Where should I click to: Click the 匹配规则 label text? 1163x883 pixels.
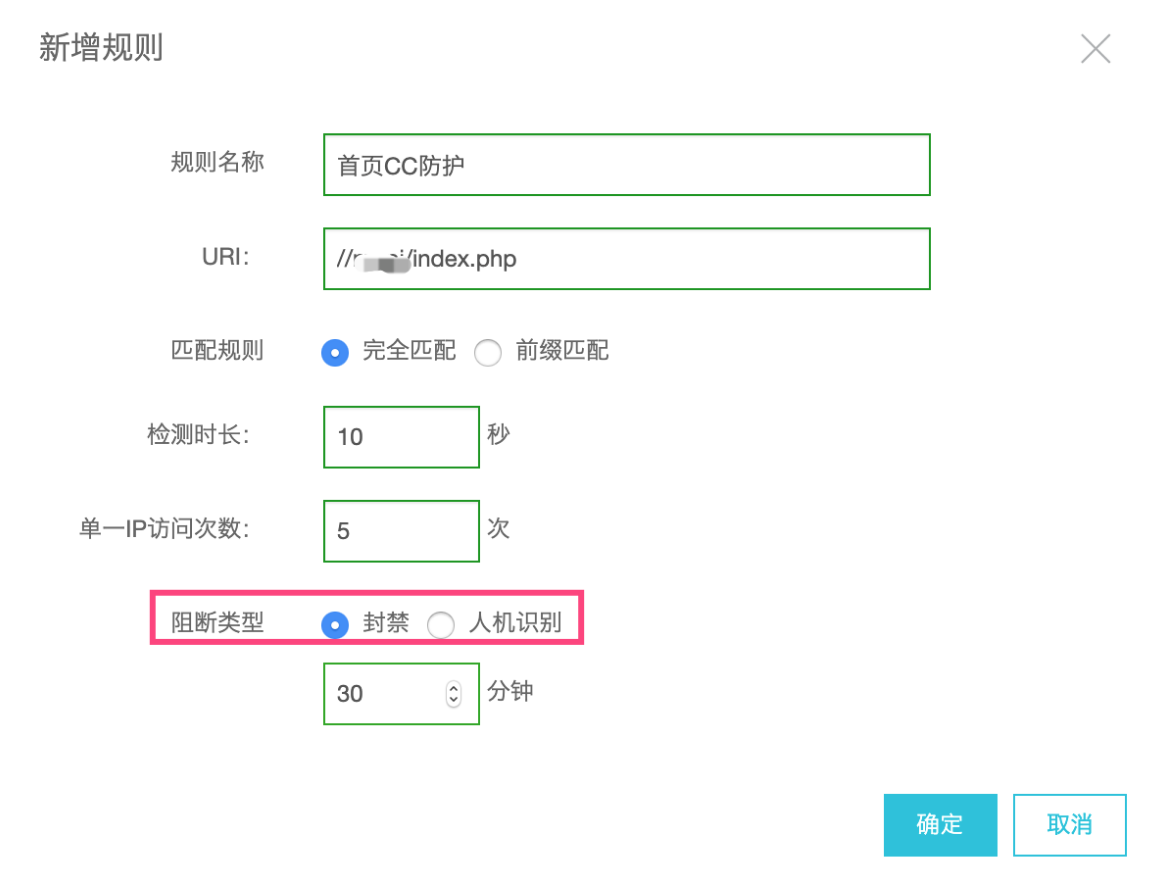pos(217,351)
